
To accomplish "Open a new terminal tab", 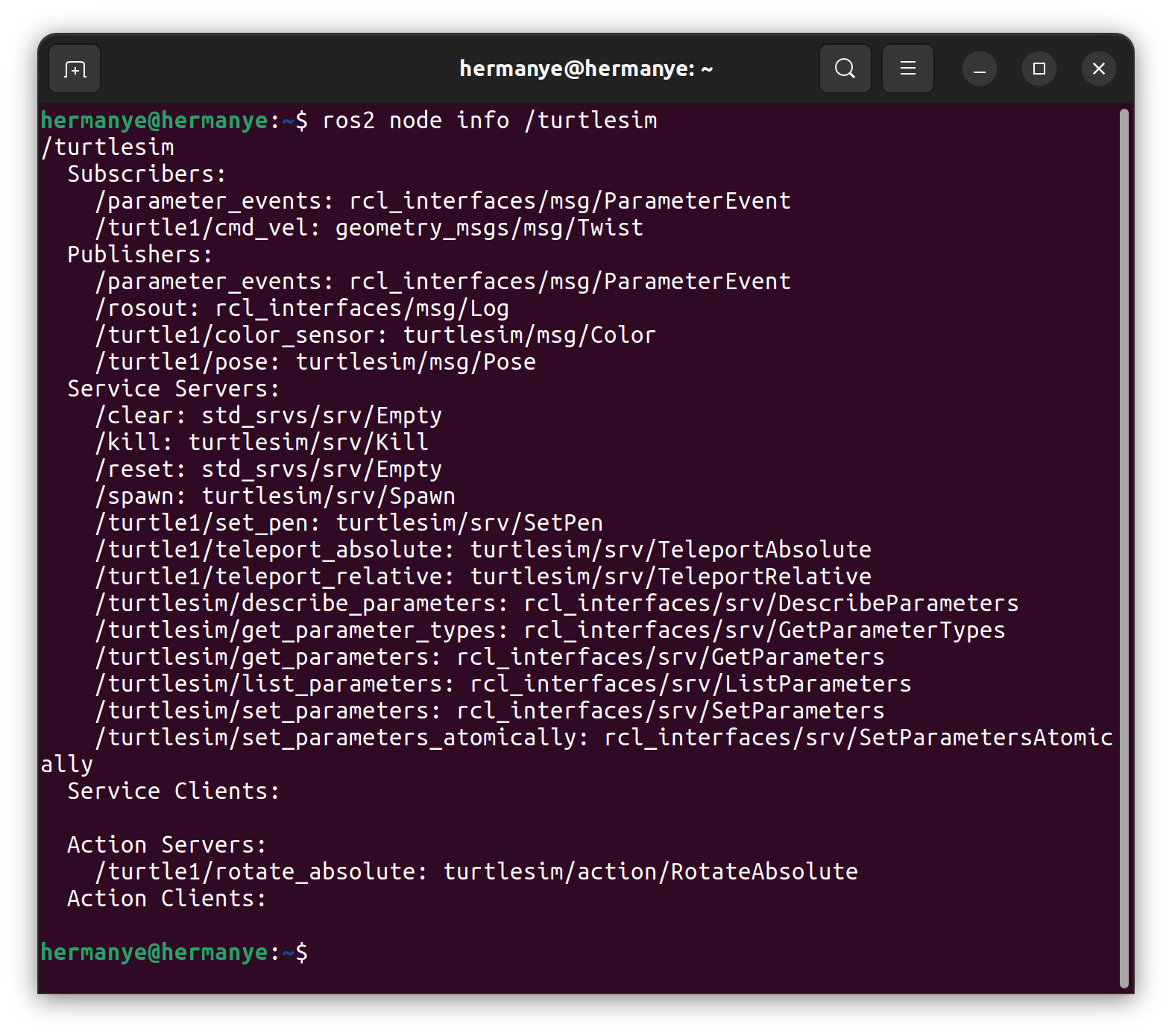I will (x=75, y=69).
